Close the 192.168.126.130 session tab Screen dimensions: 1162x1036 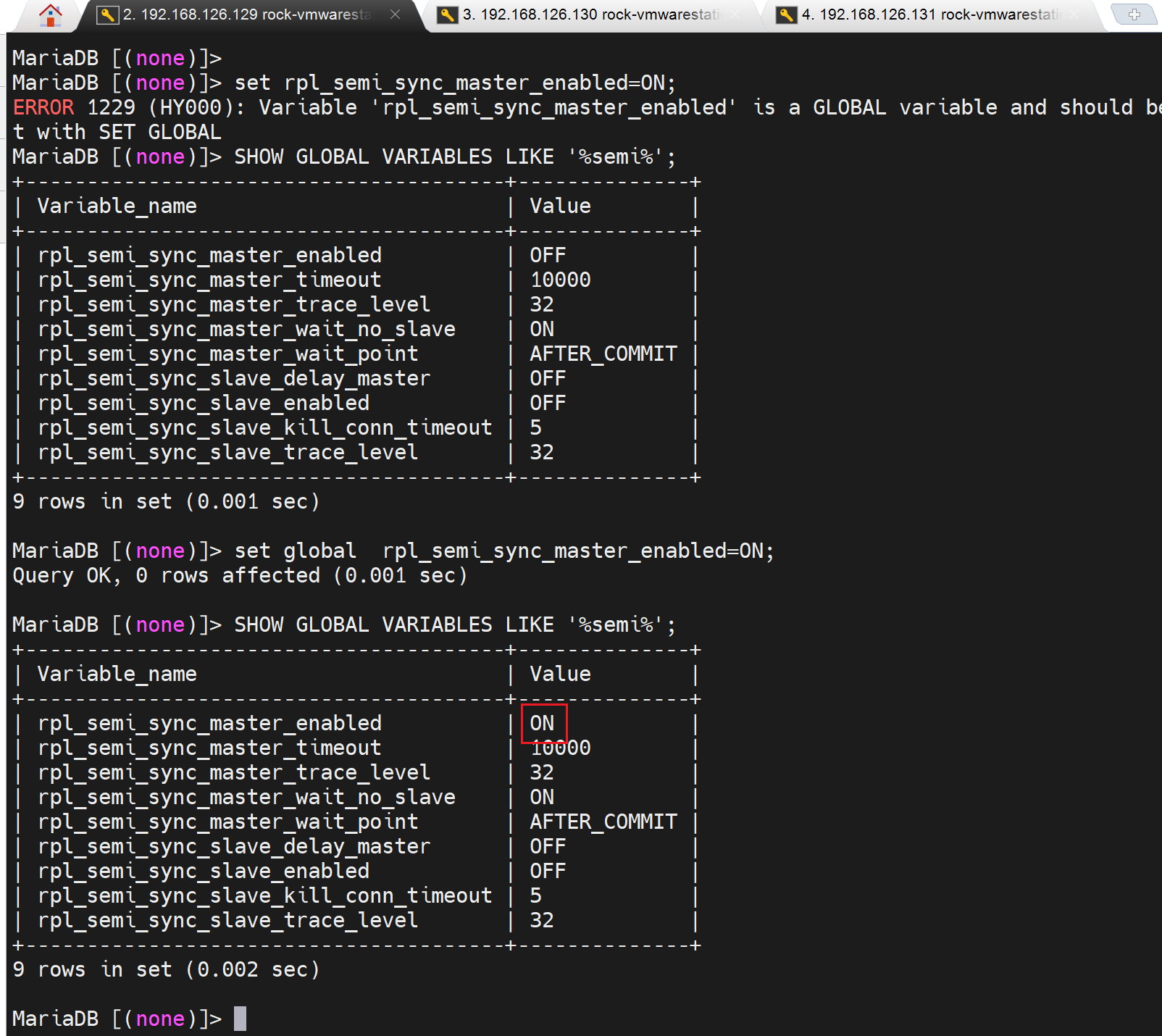[x=736, y=14]
